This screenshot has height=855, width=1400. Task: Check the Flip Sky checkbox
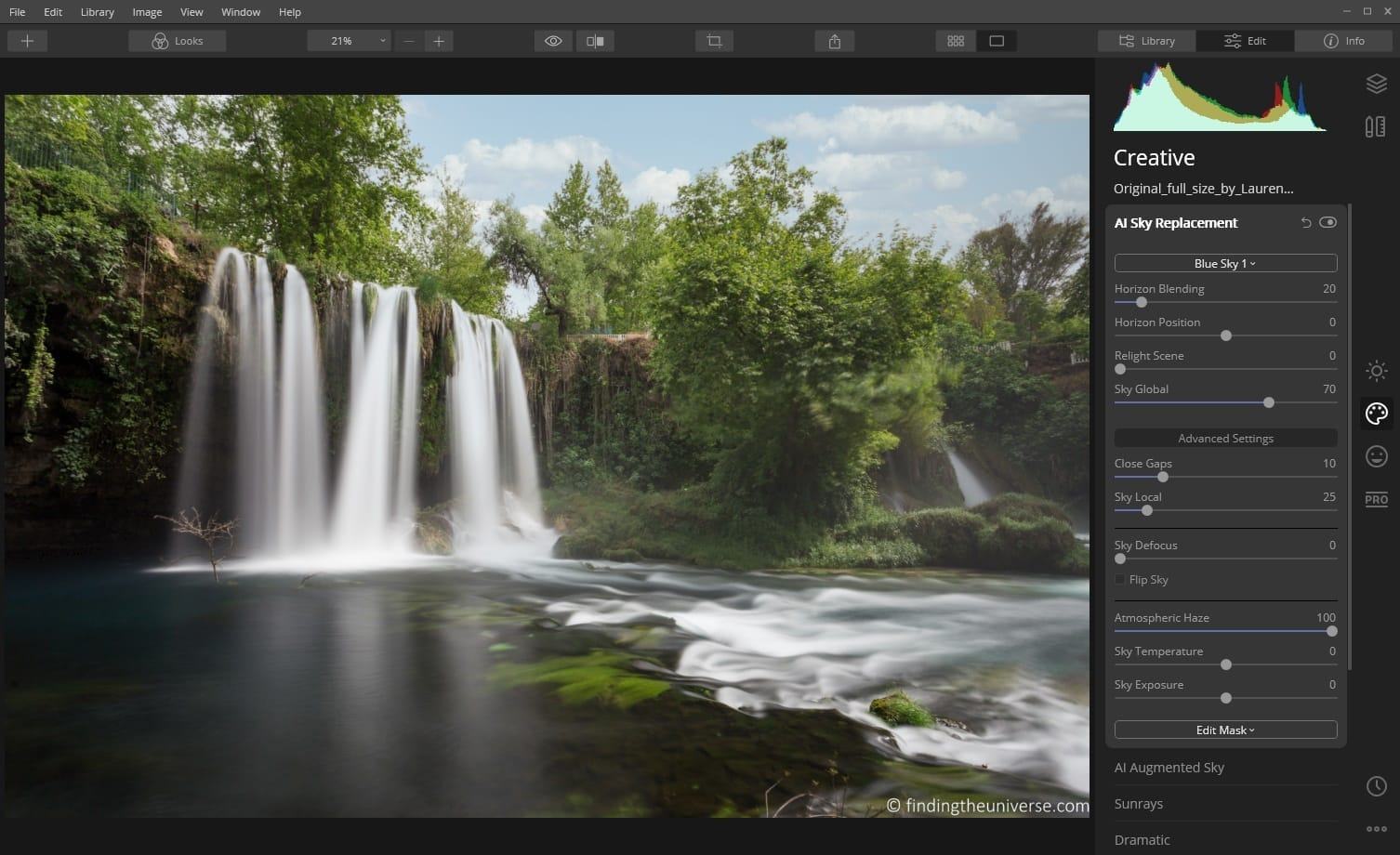pos(1120,579)
